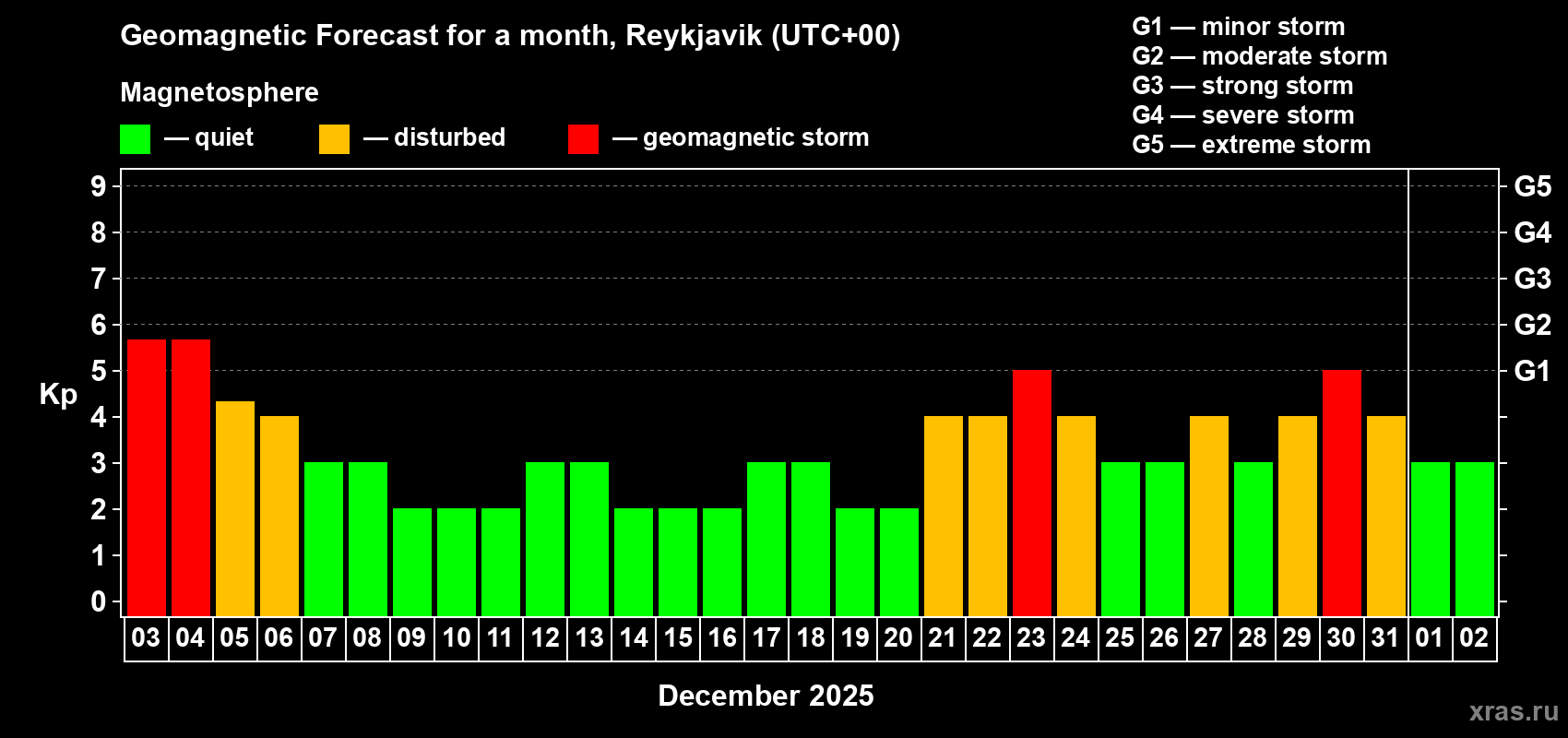Image resolution: width=1568 pixels, height=738 pixels.
Task: Click the date label 17
Action: (766, 637)
